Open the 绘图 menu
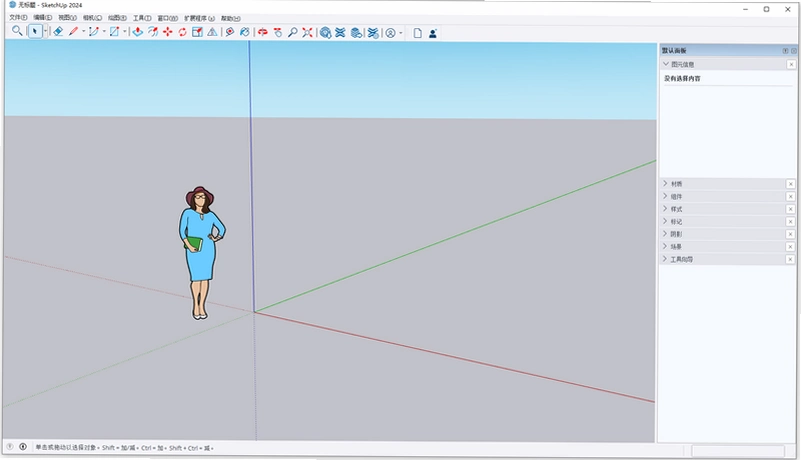 pos(117,18)
